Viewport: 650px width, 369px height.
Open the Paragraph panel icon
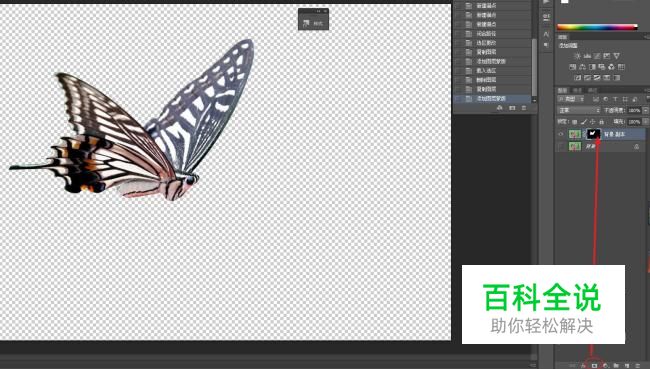[546, 45]
